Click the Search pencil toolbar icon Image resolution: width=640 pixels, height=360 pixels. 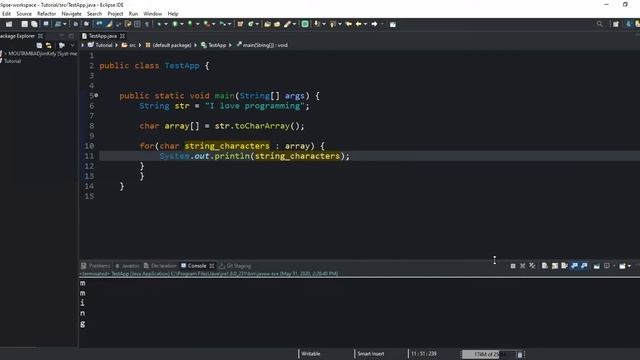tap(287, 24)
